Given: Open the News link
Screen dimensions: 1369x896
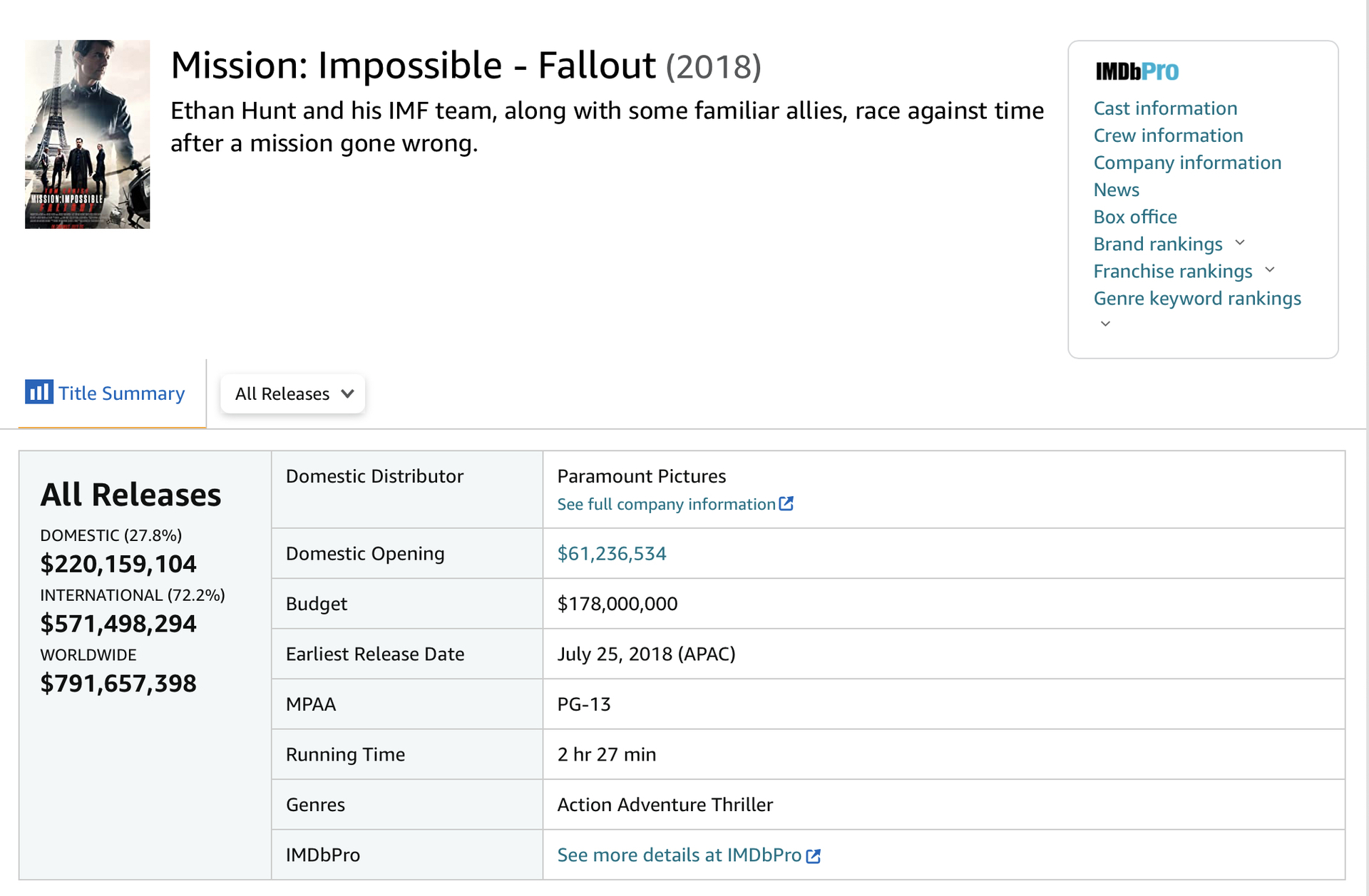Looking at the screenshot, I should pos(1116,190).
